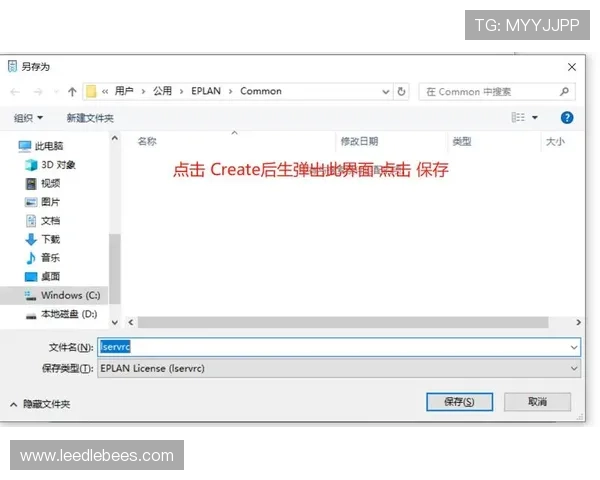This screenshot has width=600, height=480.
Task: Click the refresh icon in address bar
Action: (x=401, y=91)
